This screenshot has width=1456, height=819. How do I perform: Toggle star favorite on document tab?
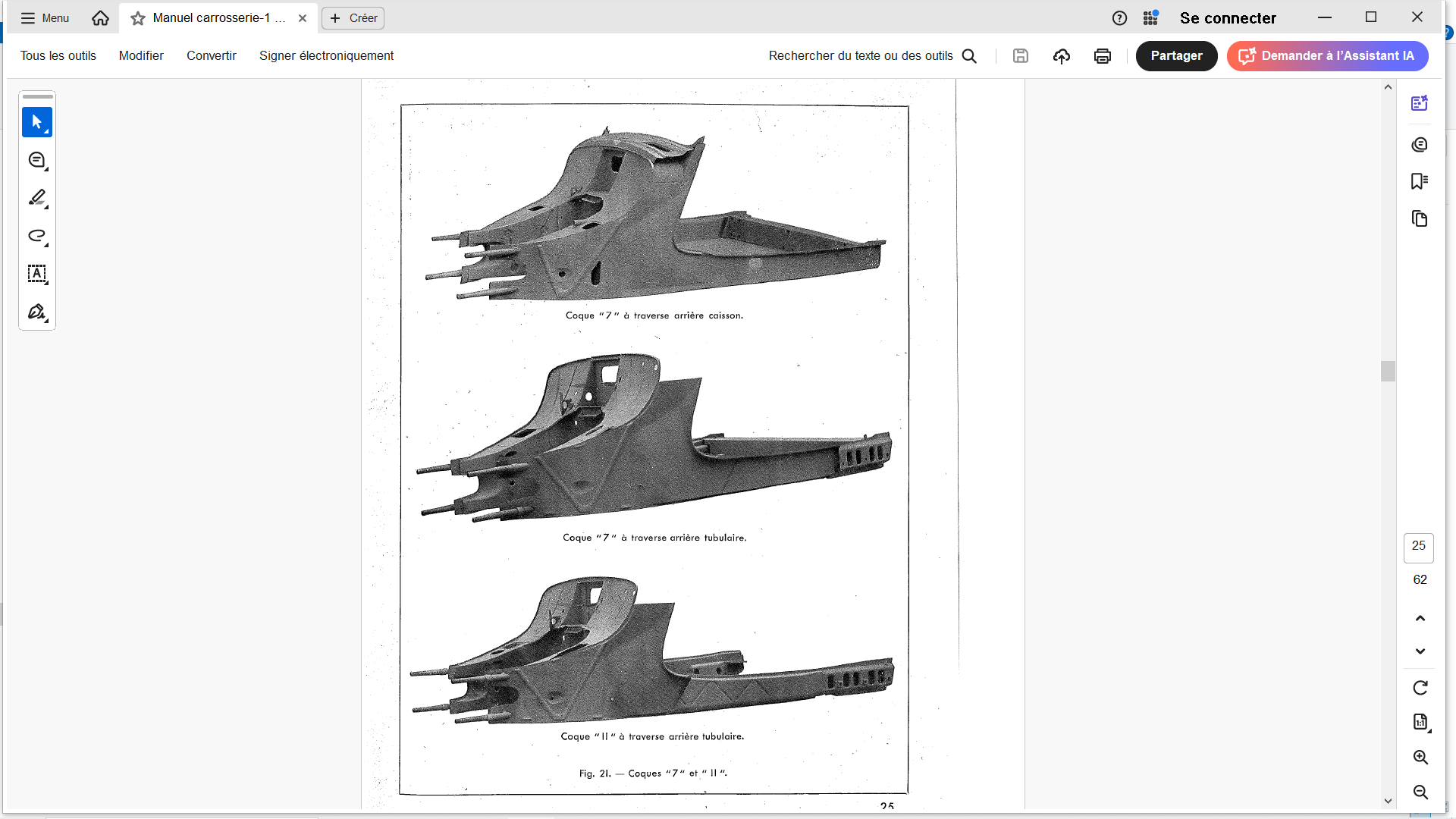click(137, 18)
